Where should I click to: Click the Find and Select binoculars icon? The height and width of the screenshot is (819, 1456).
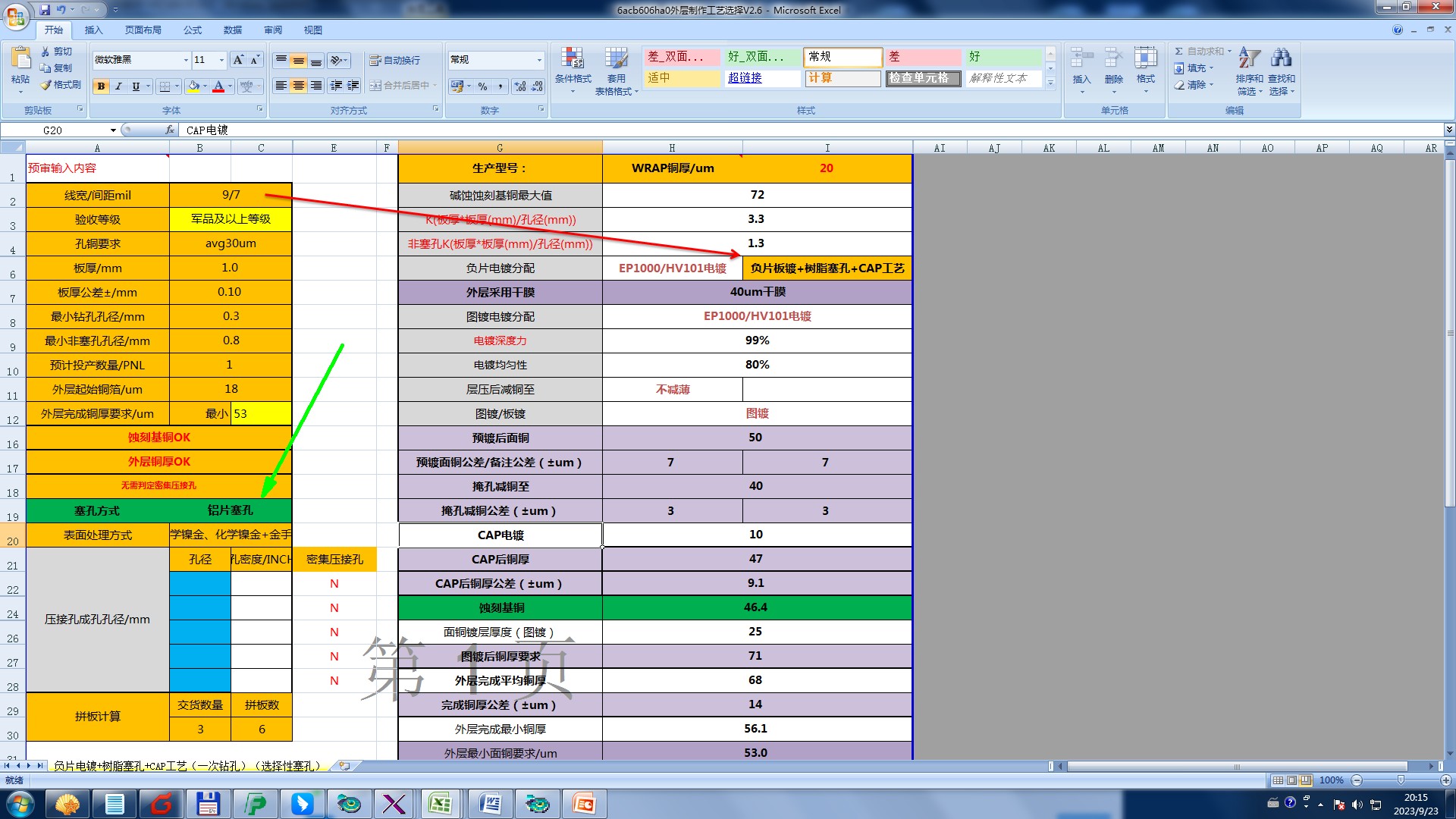(1281, 58)
